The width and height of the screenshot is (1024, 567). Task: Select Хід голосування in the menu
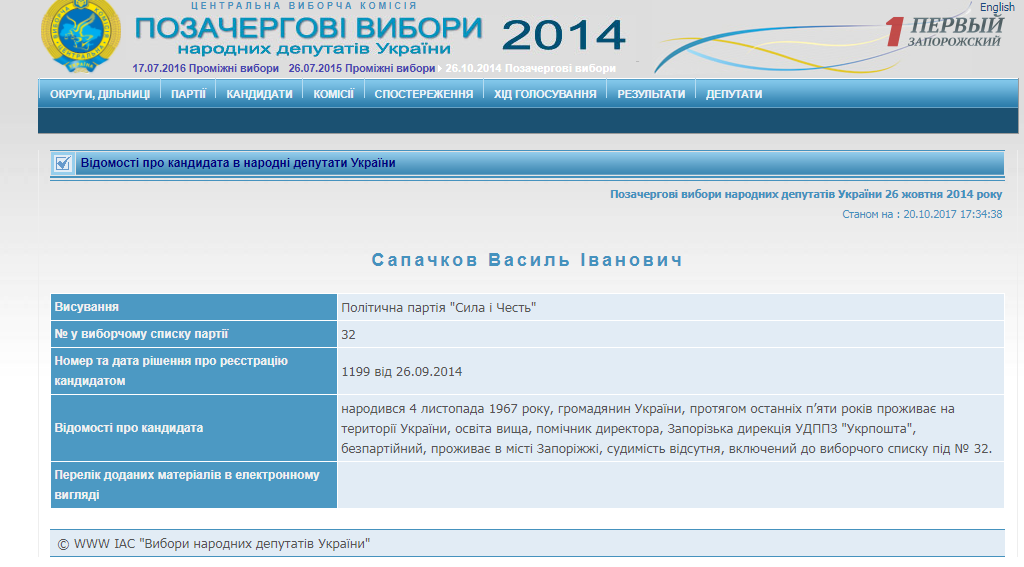544,94
